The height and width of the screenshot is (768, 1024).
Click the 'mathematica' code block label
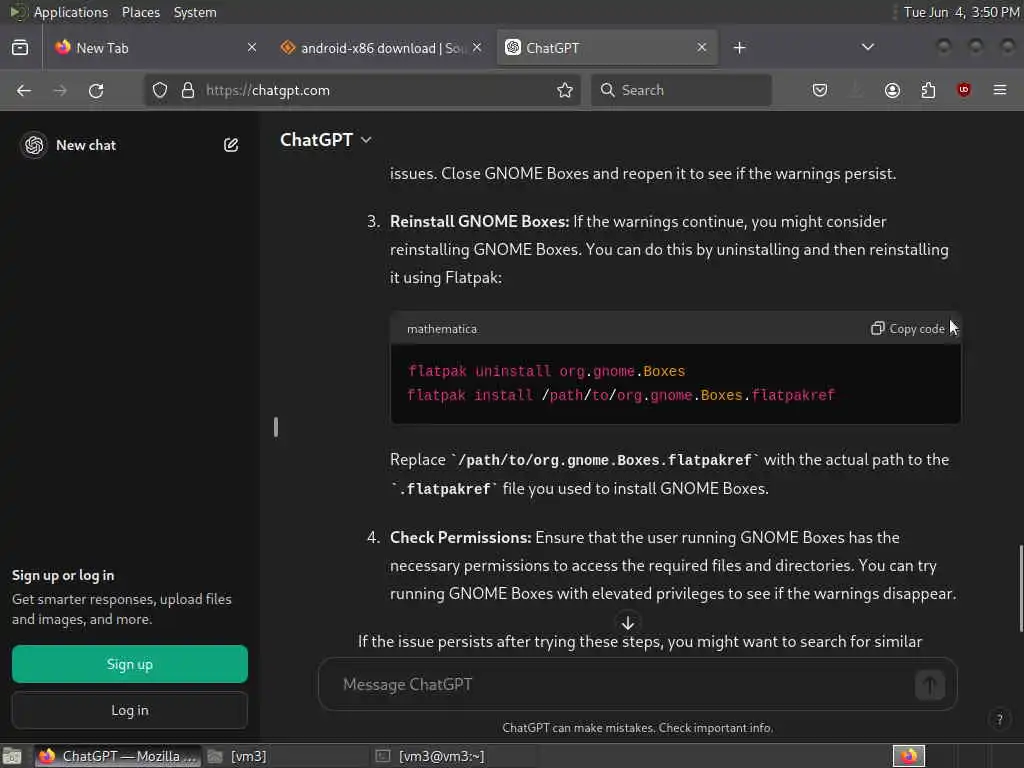tap(442, 329)
